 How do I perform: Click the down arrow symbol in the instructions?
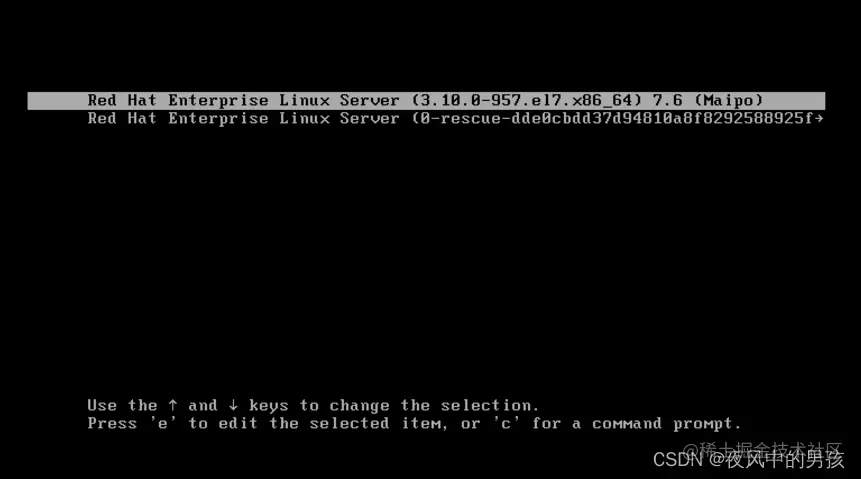[233, 405]
